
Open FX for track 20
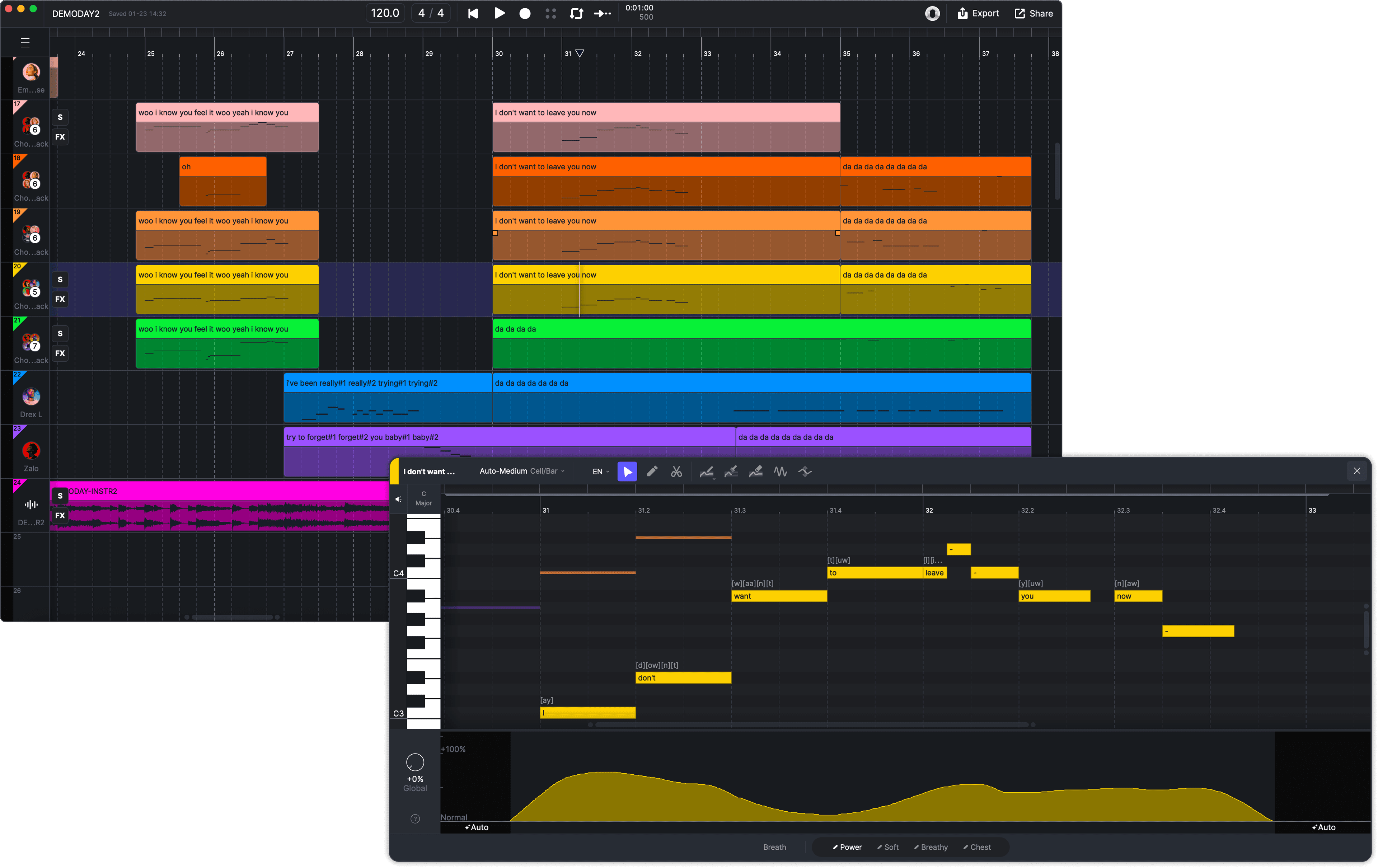tap(60, 299)
